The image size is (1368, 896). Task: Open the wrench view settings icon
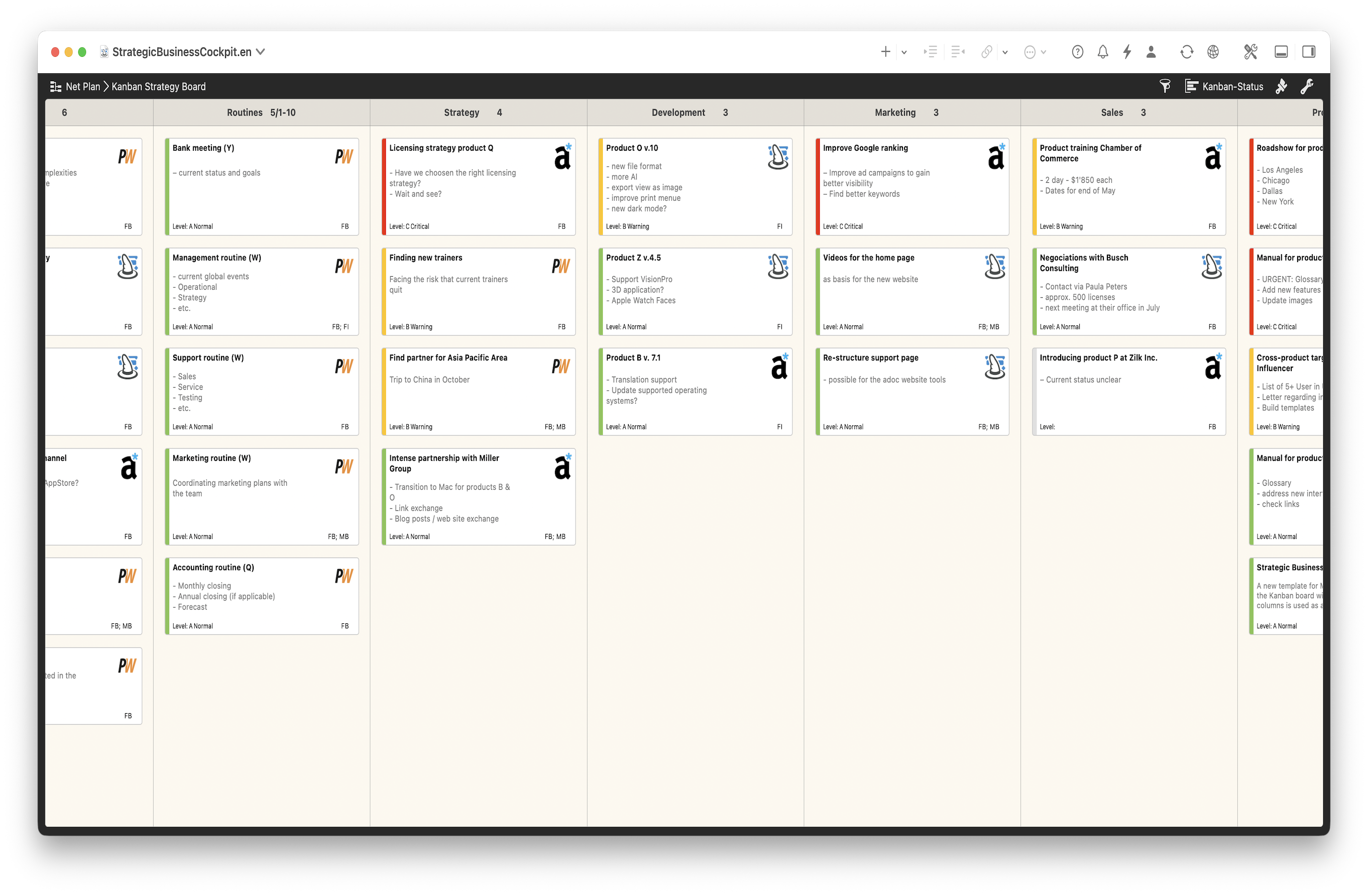click(1307, 86)
